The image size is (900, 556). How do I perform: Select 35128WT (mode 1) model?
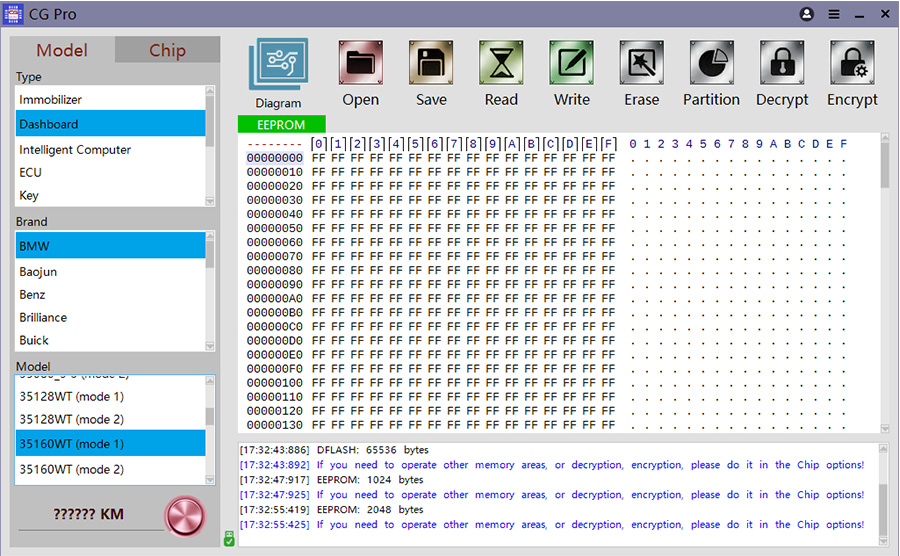(110, 396)
